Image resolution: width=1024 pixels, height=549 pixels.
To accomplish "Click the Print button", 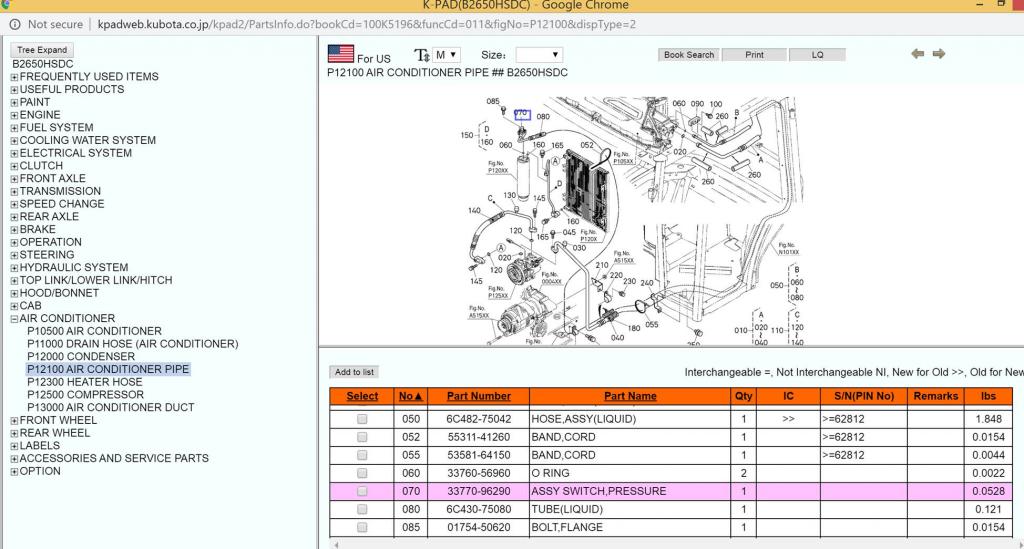I will [x=754, y=55].
